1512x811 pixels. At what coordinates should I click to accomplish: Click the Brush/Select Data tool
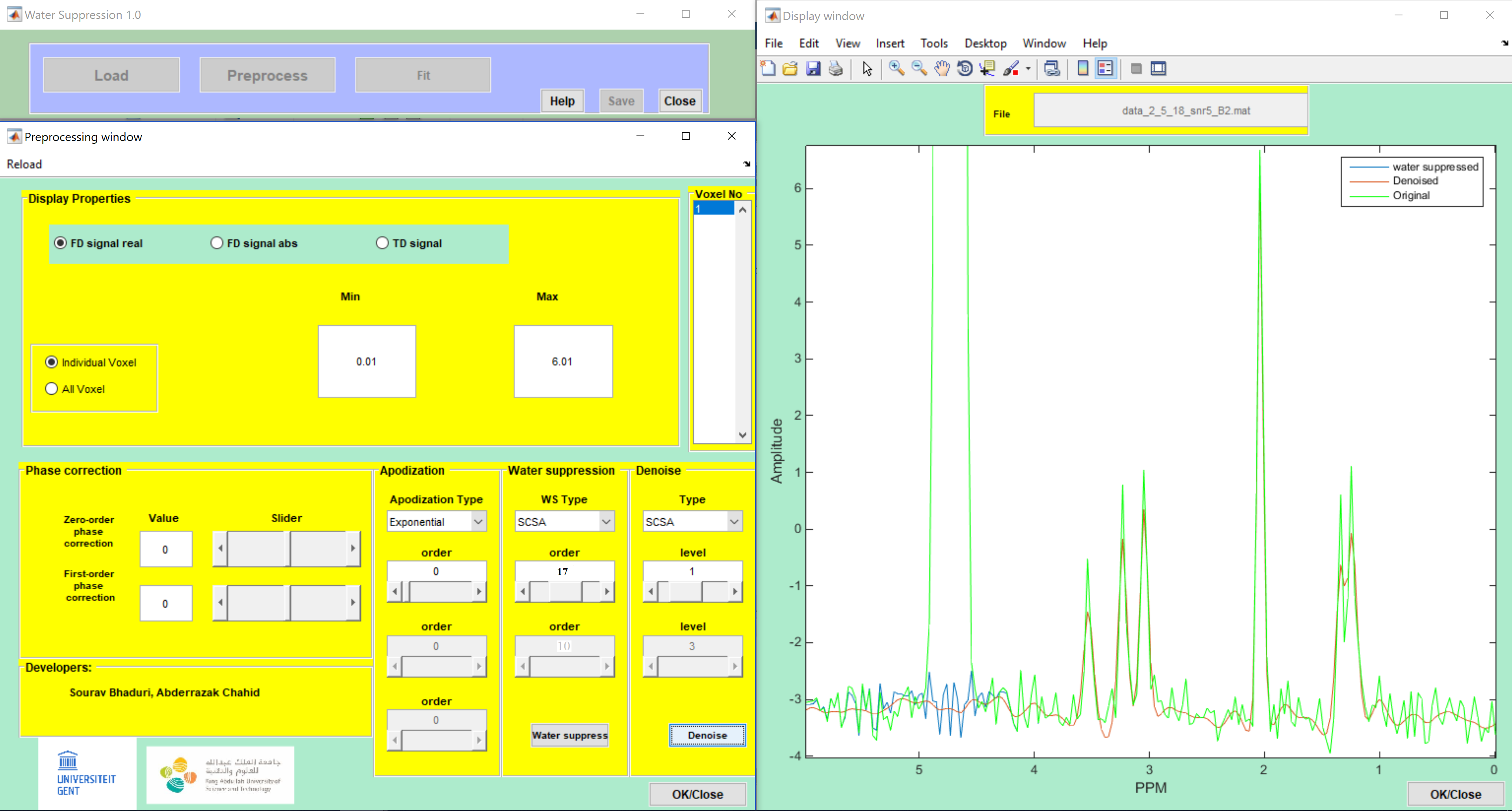pyautogui.click(x=1011, y=69)
